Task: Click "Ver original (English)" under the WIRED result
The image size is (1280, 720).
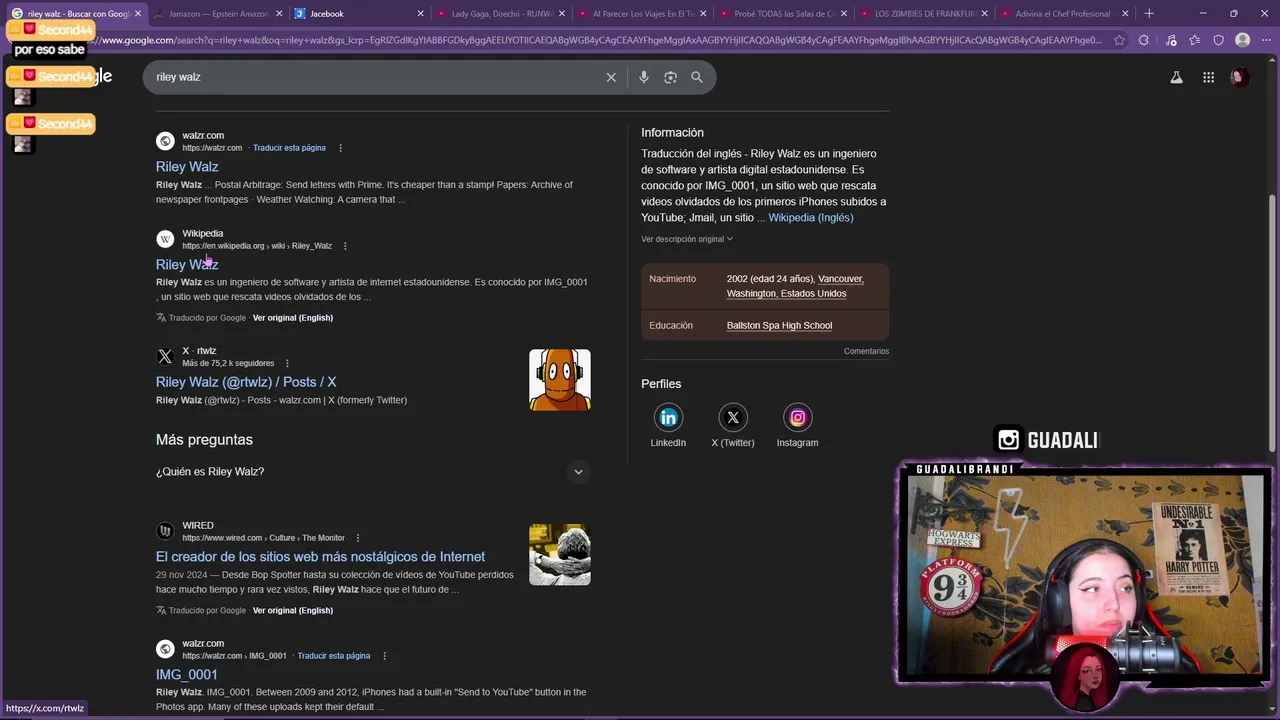Action: pos(293,611)
